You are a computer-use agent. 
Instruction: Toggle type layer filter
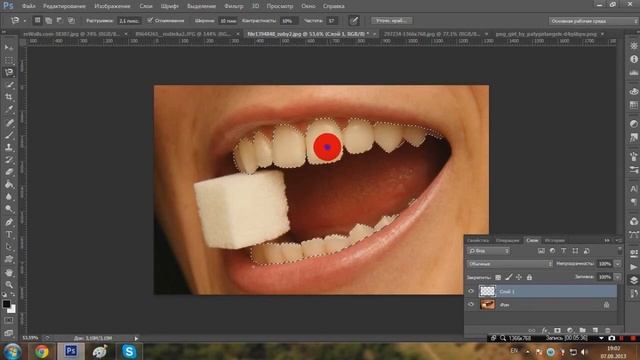(x=564, y=251)
